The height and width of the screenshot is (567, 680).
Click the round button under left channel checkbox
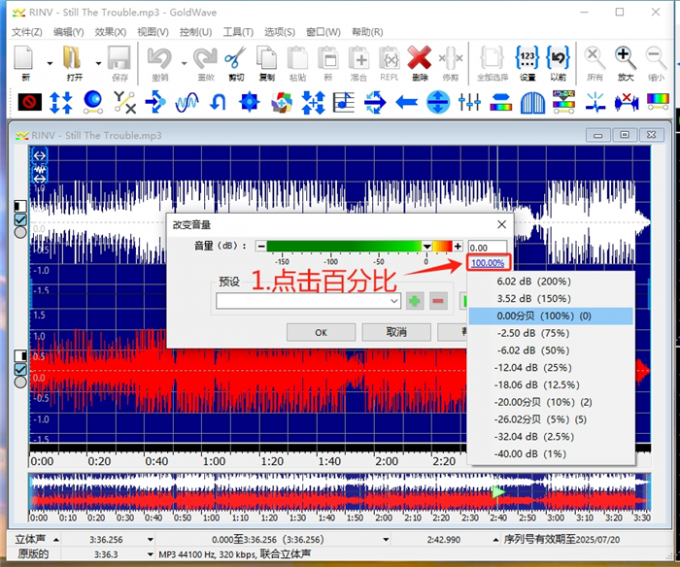(x=20, y=233)
